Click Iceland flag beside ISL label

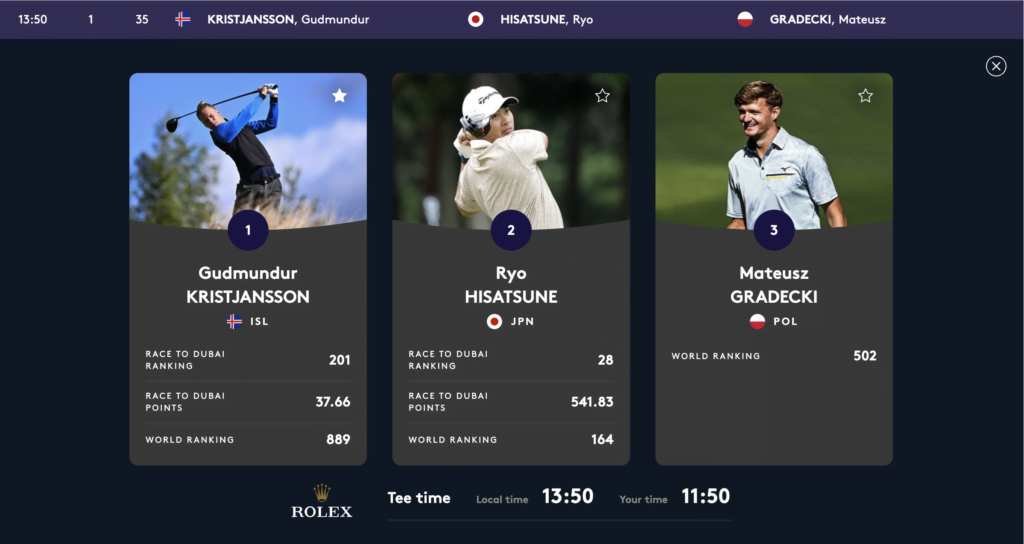234,321
